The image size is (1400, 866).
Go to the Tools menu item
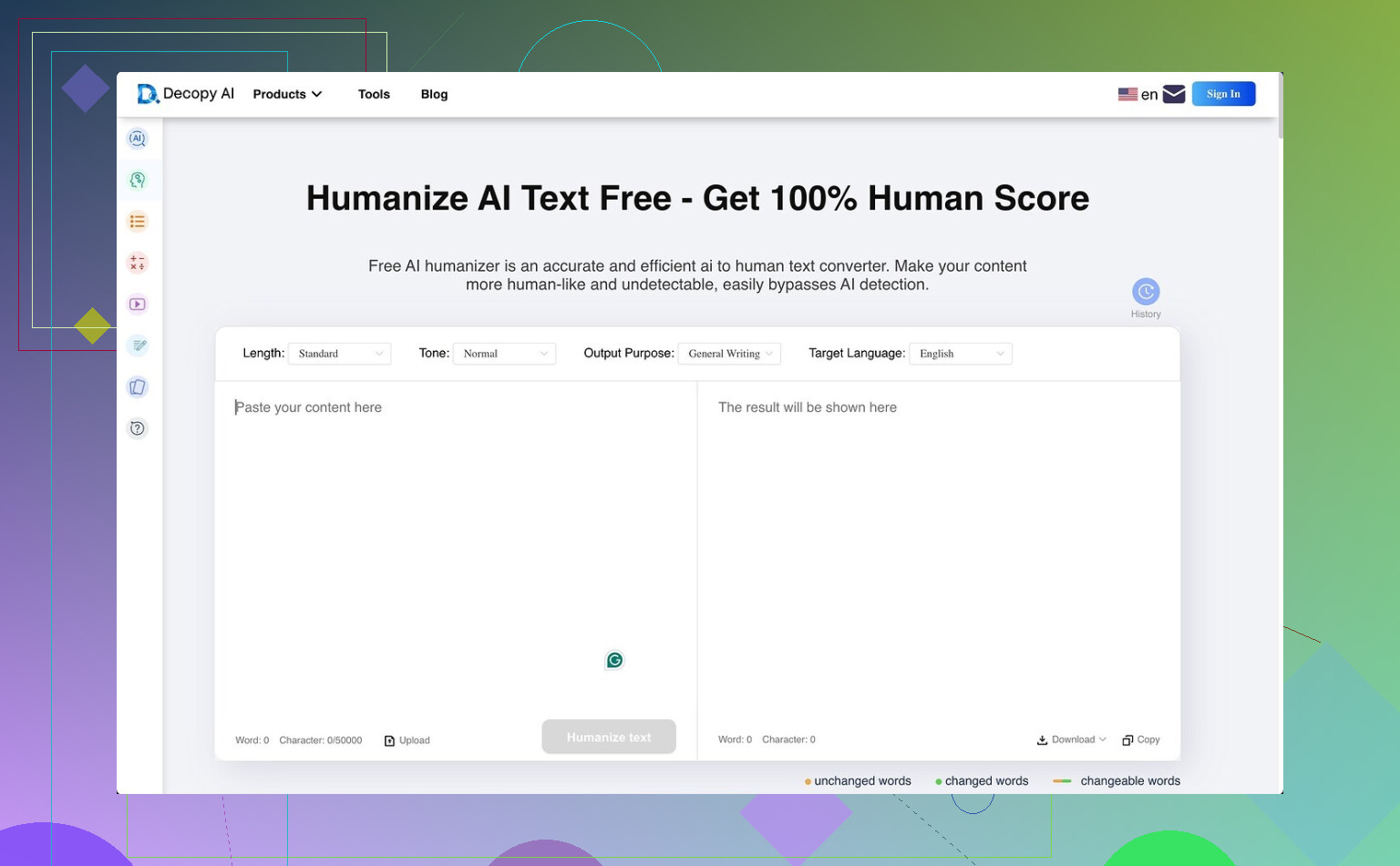pyautogui.click(x=374, y=94)
